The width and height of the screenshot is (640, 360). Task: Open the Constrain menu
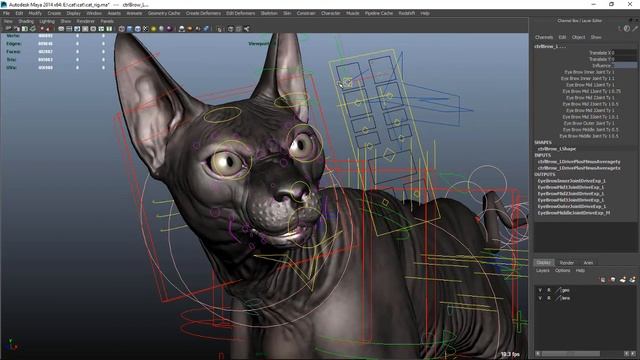coord(306,13)
